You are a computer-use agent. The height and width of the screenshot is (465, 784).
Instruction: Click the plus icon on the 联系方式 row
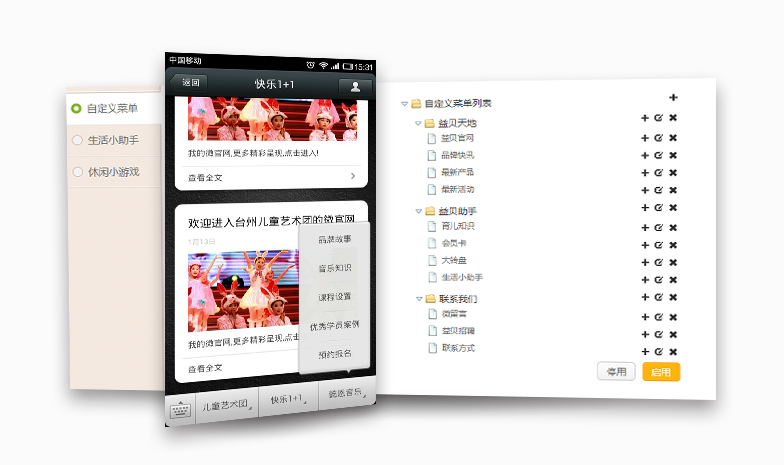[645, 352]
